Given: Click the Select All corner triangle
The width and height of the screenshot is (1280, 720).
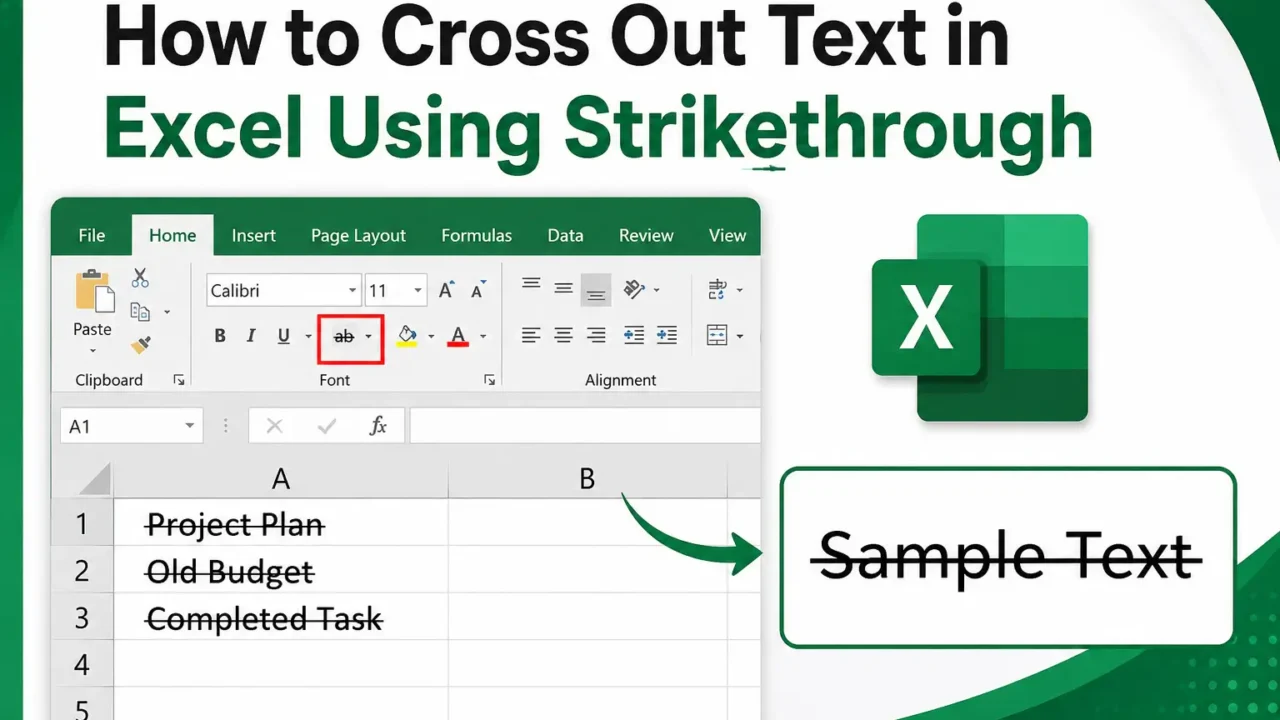Looking at the screenshot, I should 93,480.
